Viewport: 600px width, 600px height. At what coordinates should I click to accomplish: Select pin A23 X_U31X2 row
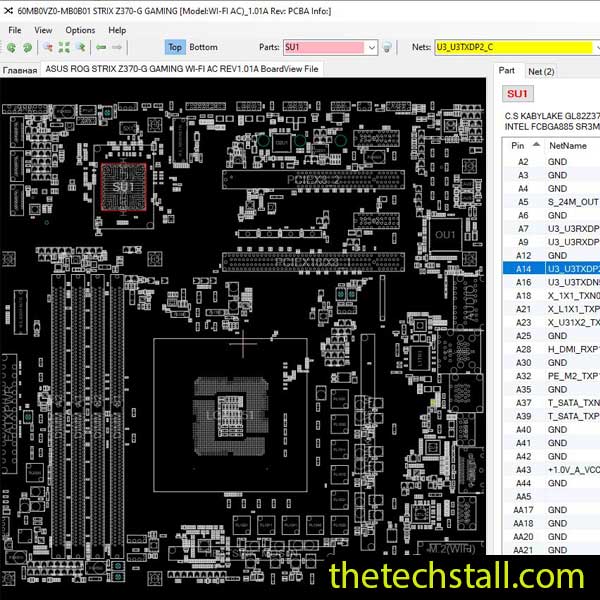click(551, 323)
